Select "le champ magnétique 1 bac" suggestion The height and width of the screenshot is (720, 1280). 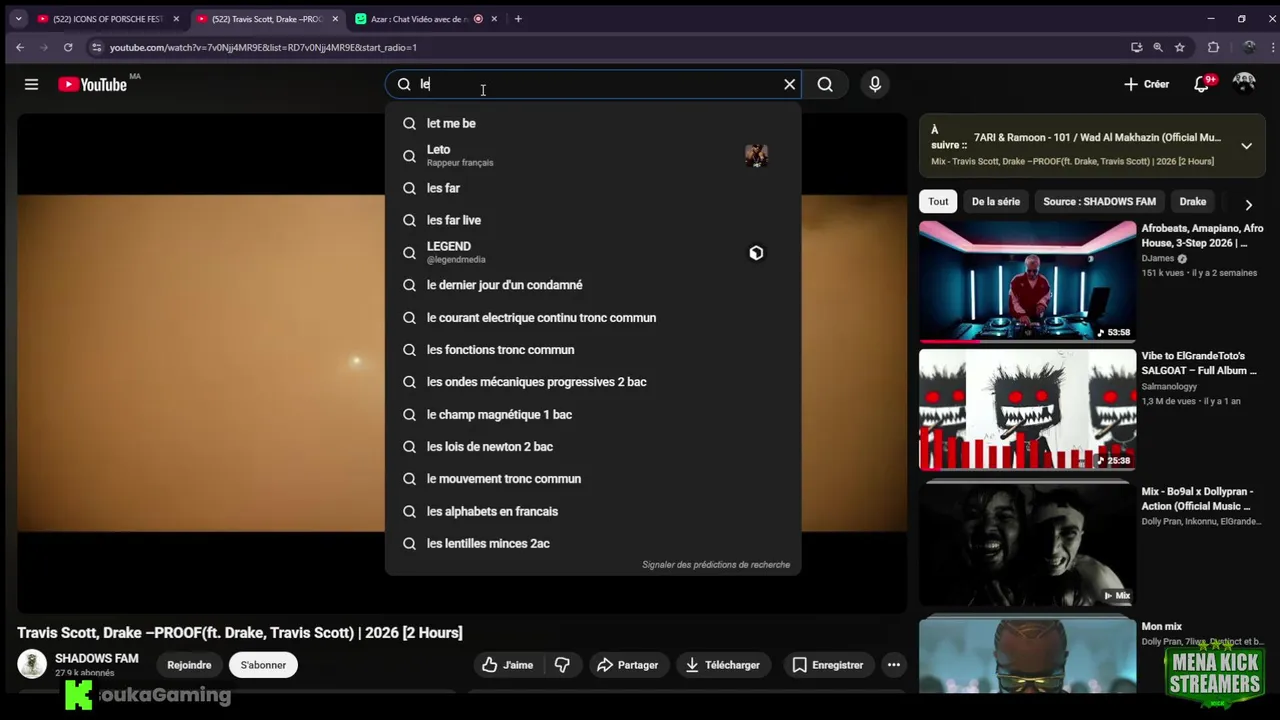(x=593, y=414)
